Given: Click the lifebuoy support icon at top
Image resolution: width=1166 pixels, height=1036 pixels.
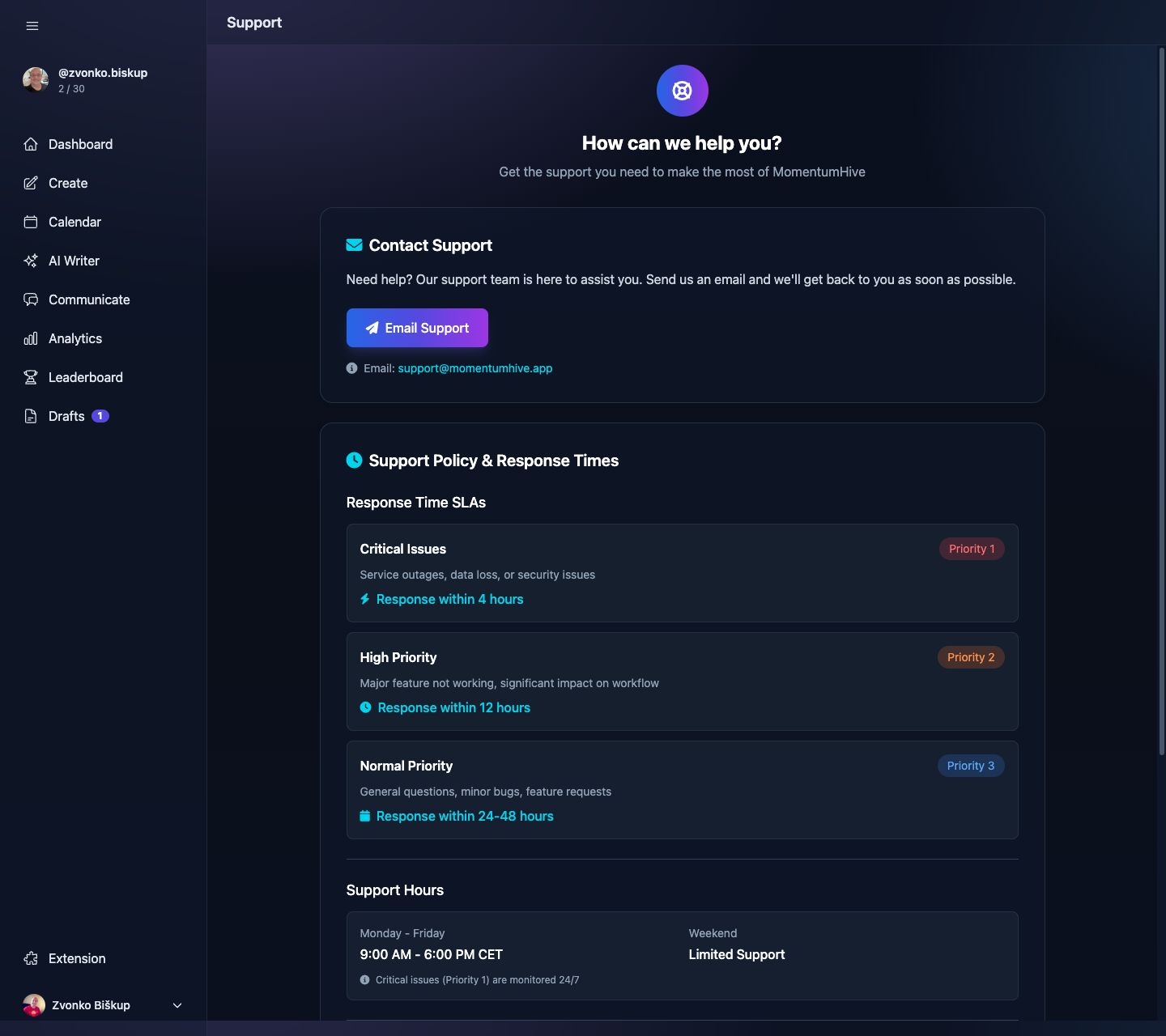Looking at the screenshot, I should pos(683,91).
